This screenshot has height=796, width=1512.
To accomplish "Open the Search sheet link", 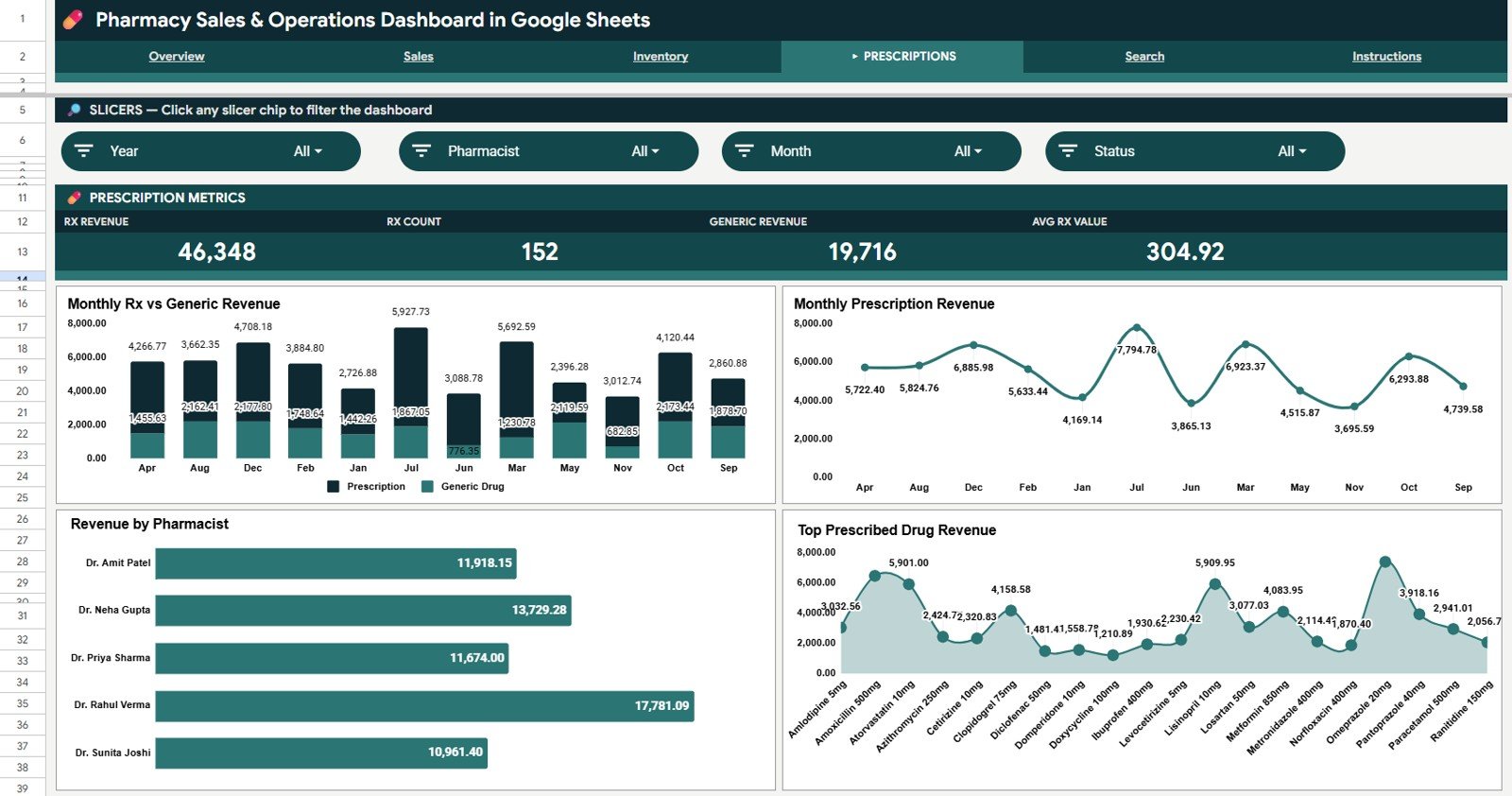I will [1144, 57].
